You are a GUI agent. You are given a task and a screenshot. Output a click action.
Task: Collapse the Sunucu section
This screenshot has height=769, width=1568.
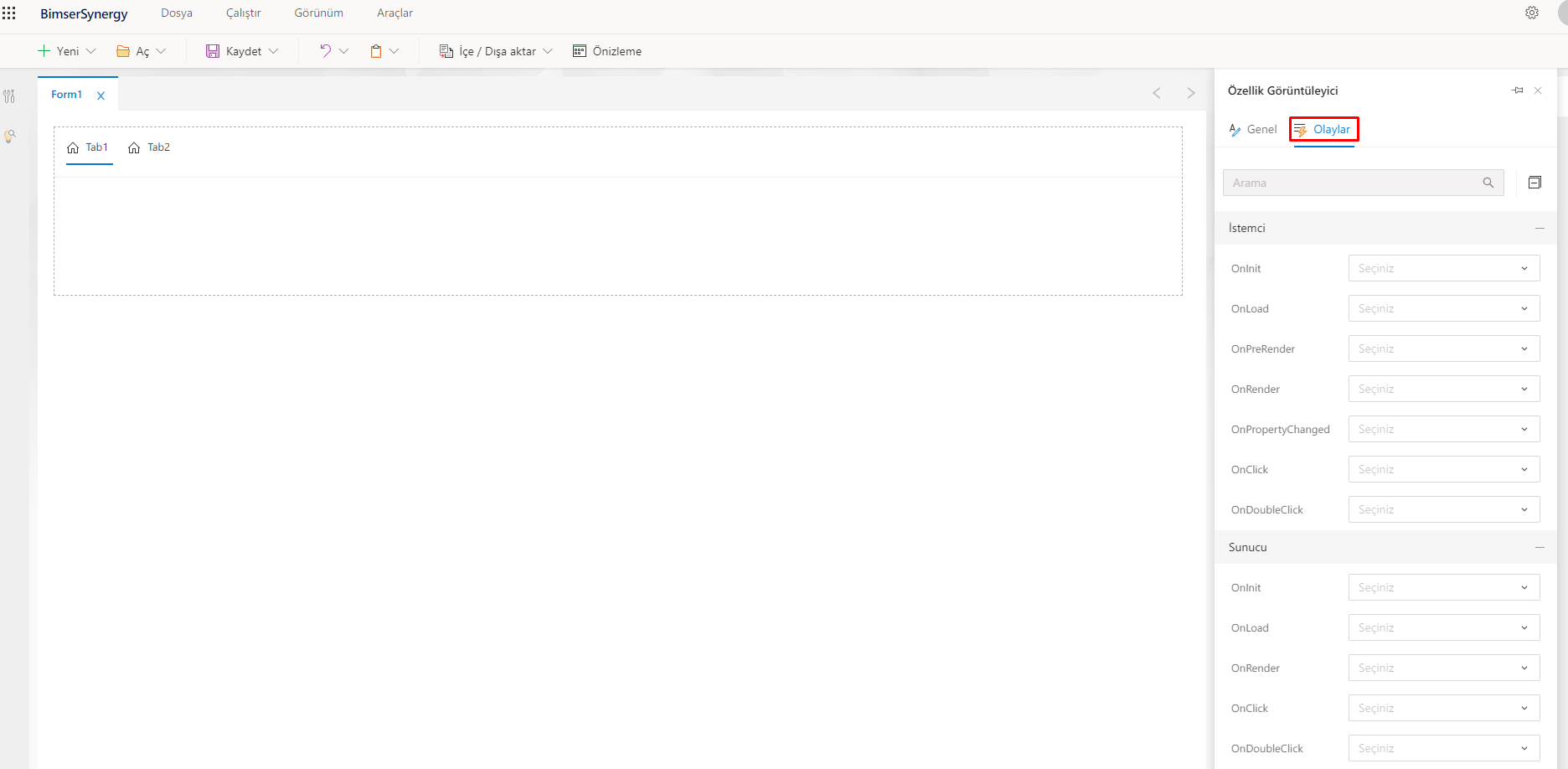[x=1540, y=547]
